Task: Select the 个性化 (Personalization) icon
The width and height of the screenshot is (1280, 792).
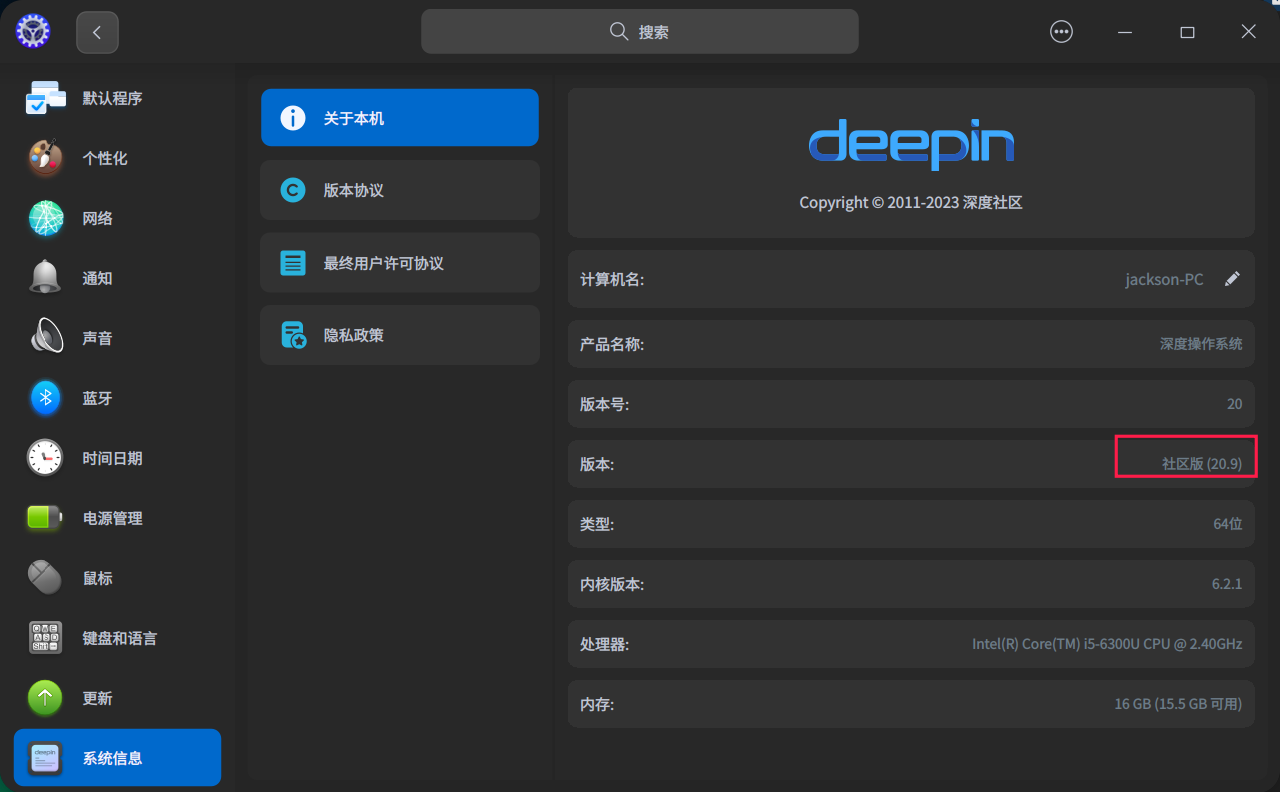Action: point(45,158)
